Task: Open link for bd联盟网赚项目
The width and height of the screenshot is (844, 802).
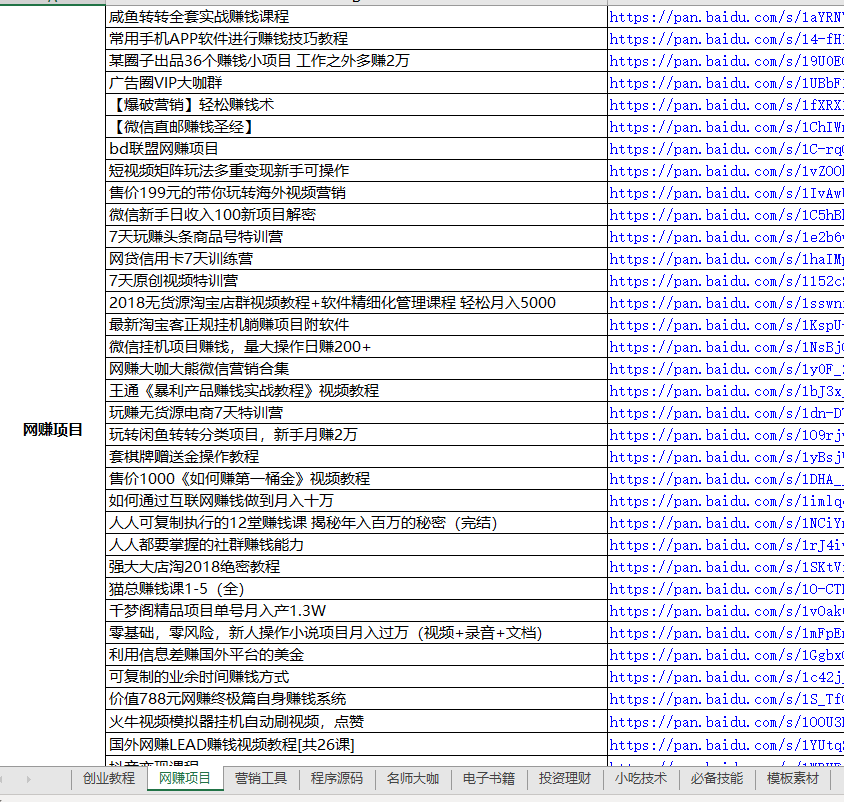Action: [720, 149]
